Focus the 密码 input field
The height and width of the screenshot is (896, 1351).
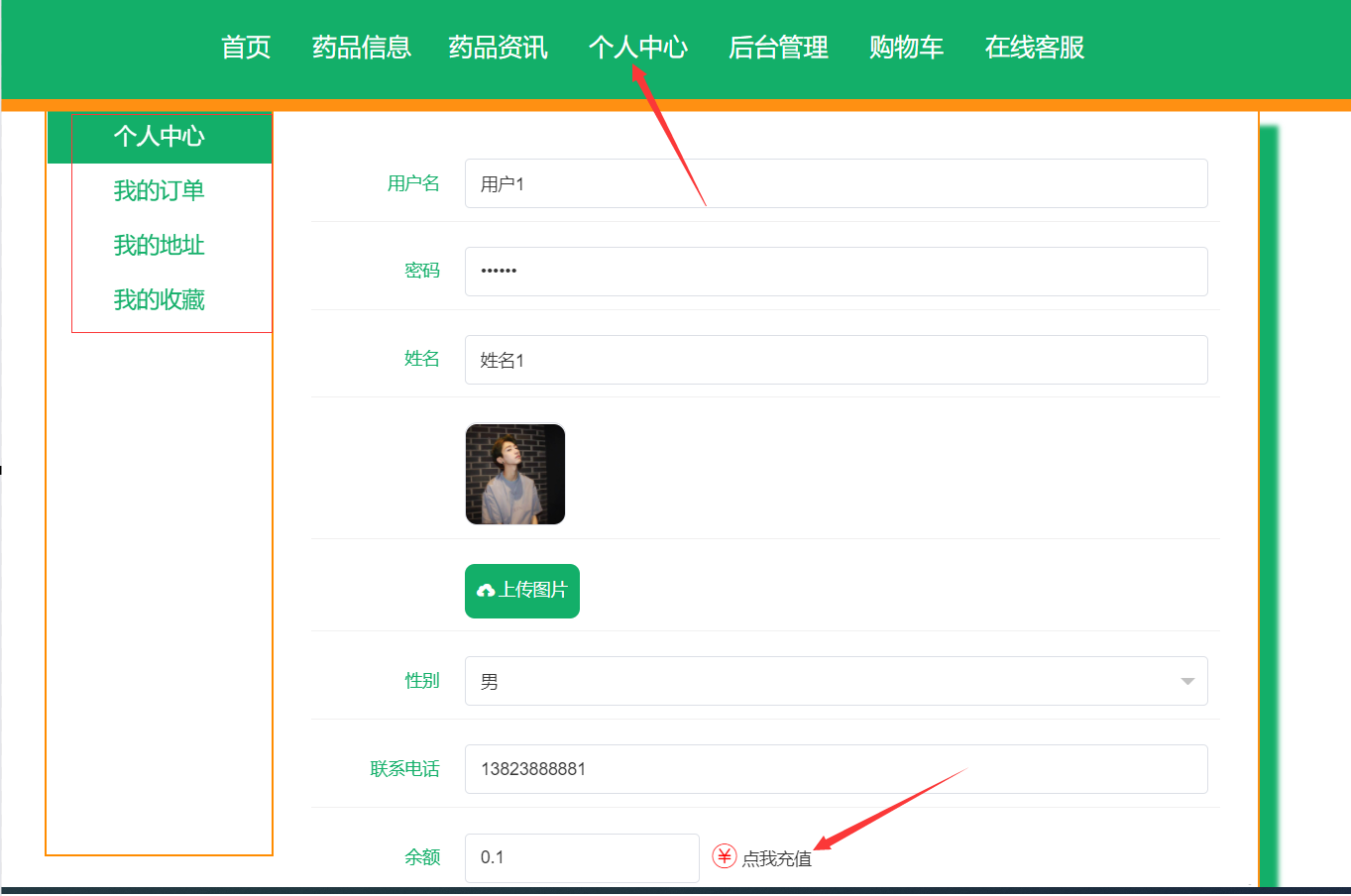pyautogui.click(x=837, y=272)
